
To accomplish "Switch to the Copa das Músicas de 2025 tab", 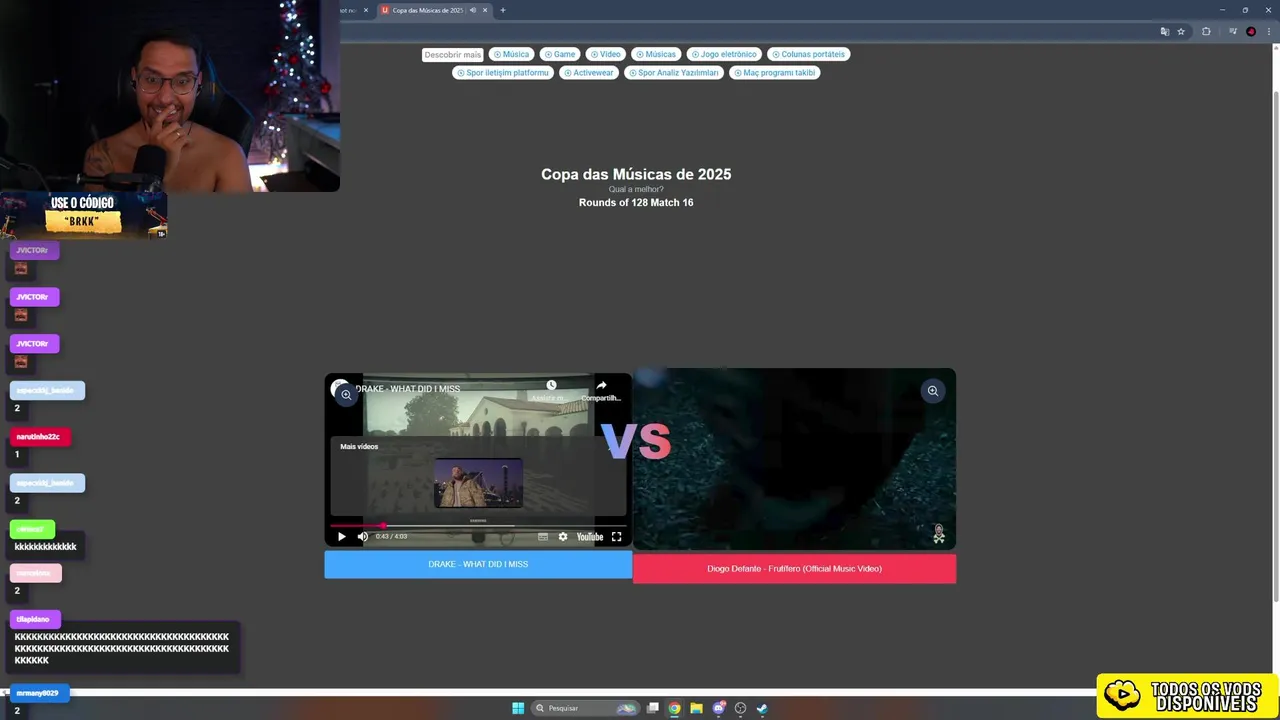I will click(x=426, y=10).
